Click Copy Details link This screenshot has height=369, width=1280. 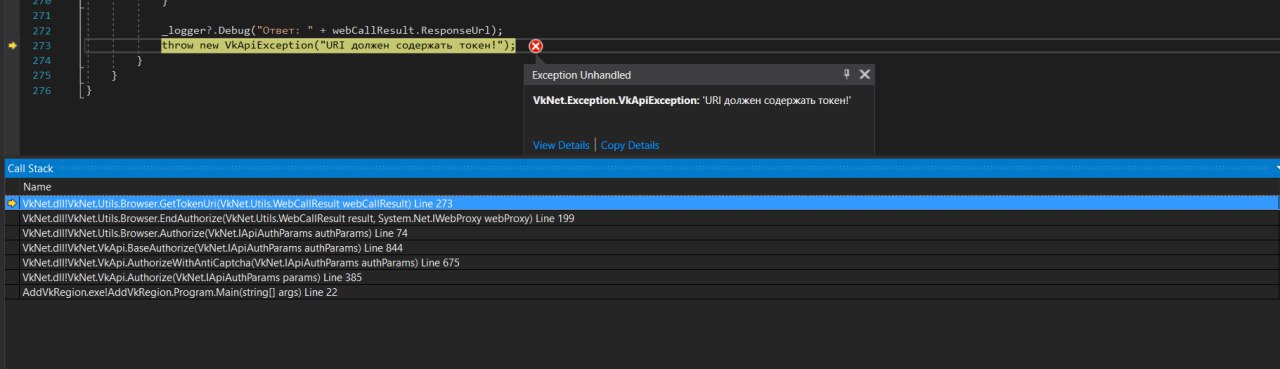click(x=630, y=145)
